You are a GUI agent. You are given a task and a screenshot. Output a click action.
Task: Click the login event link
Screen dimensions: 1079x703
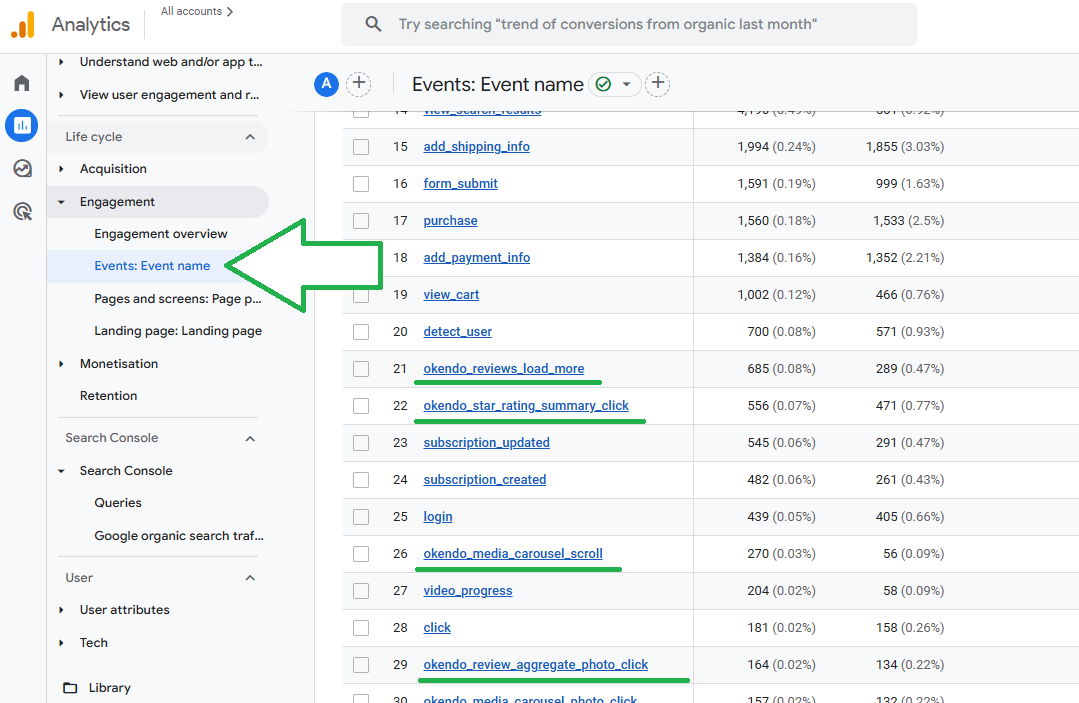[x=438, y=517]
